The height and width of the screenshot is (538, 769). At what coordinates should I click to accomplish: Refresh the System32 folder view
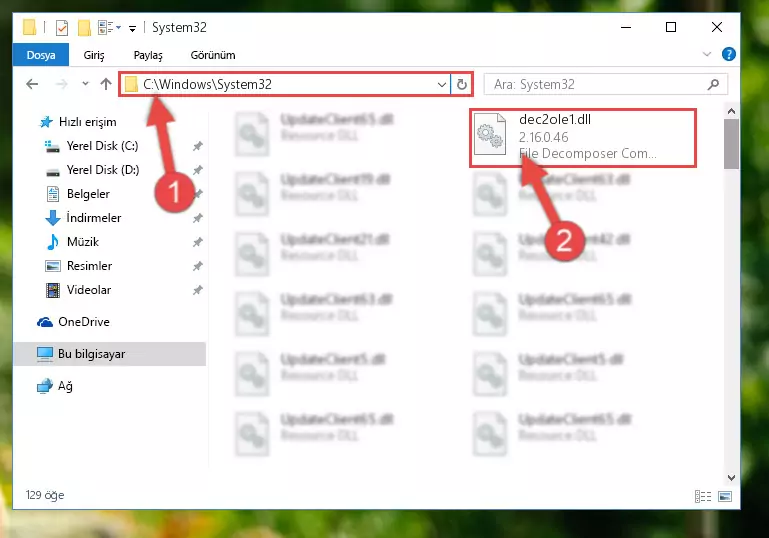461,84
